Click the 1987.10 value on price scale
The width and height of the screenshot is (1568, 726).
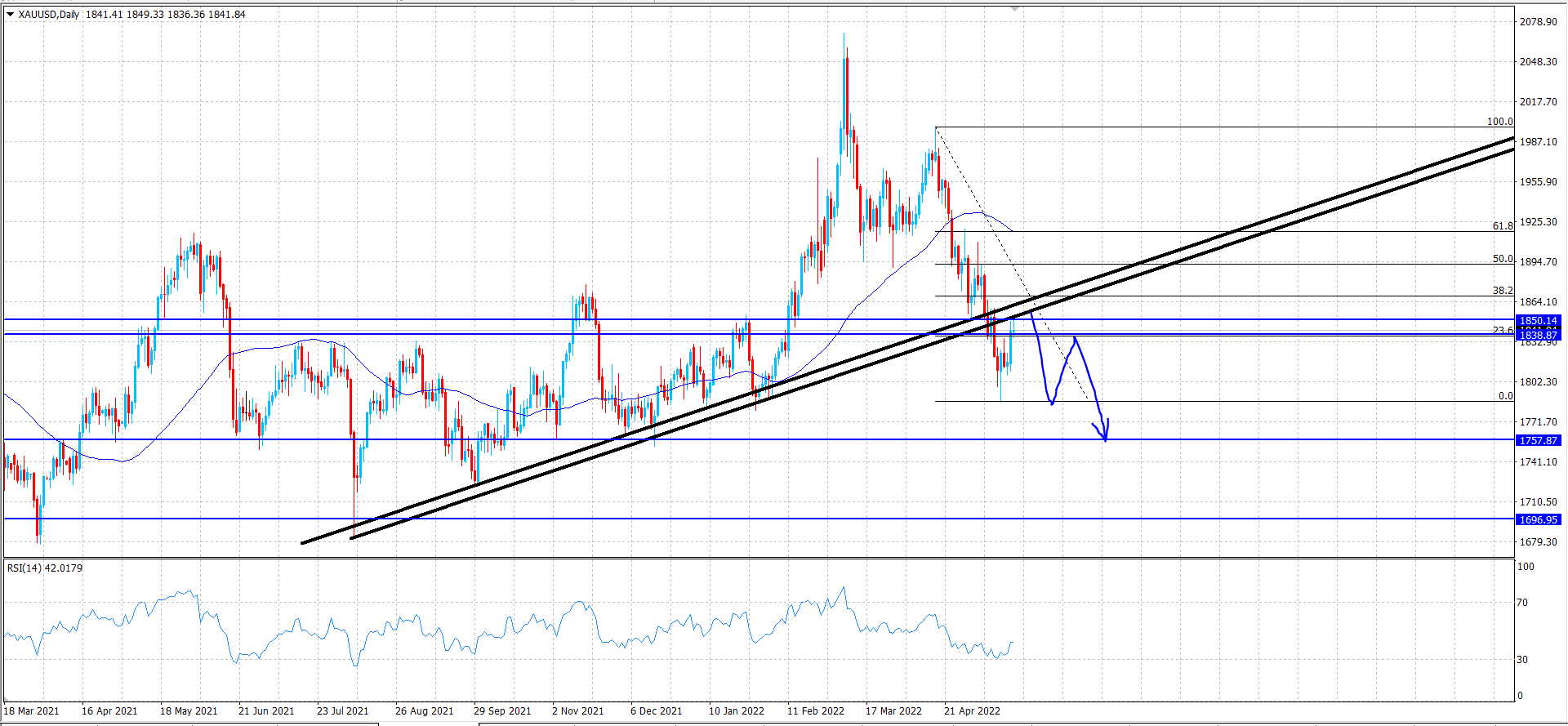[1538, 142]
